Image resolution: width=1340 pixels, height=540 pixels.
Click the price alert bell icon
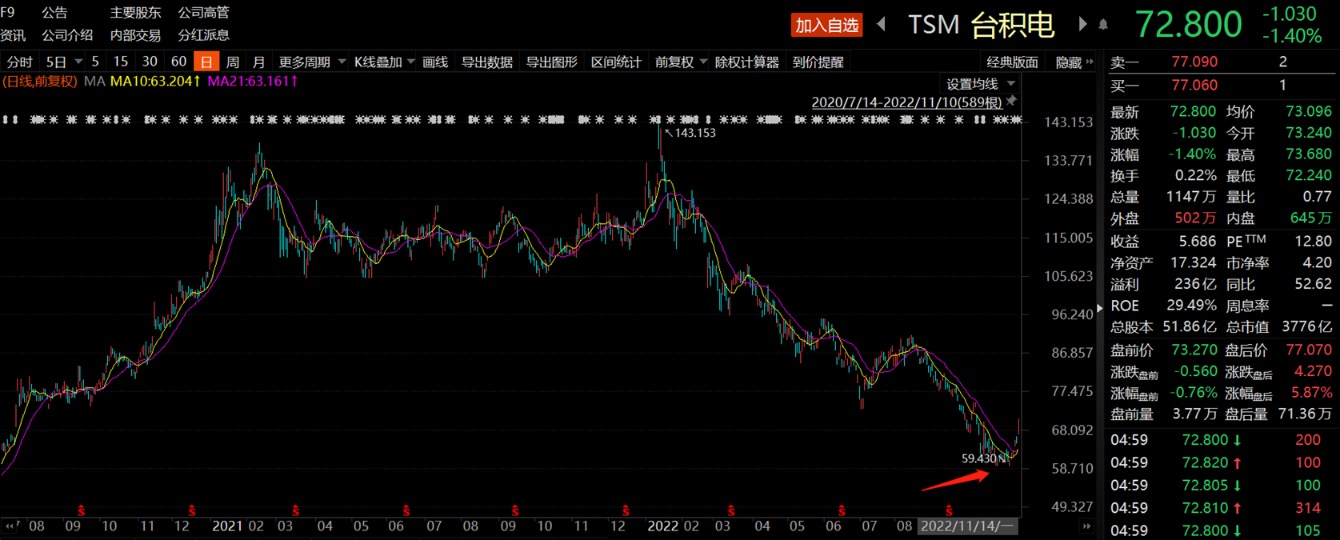pyautogui.click(x=1103, y=24)
